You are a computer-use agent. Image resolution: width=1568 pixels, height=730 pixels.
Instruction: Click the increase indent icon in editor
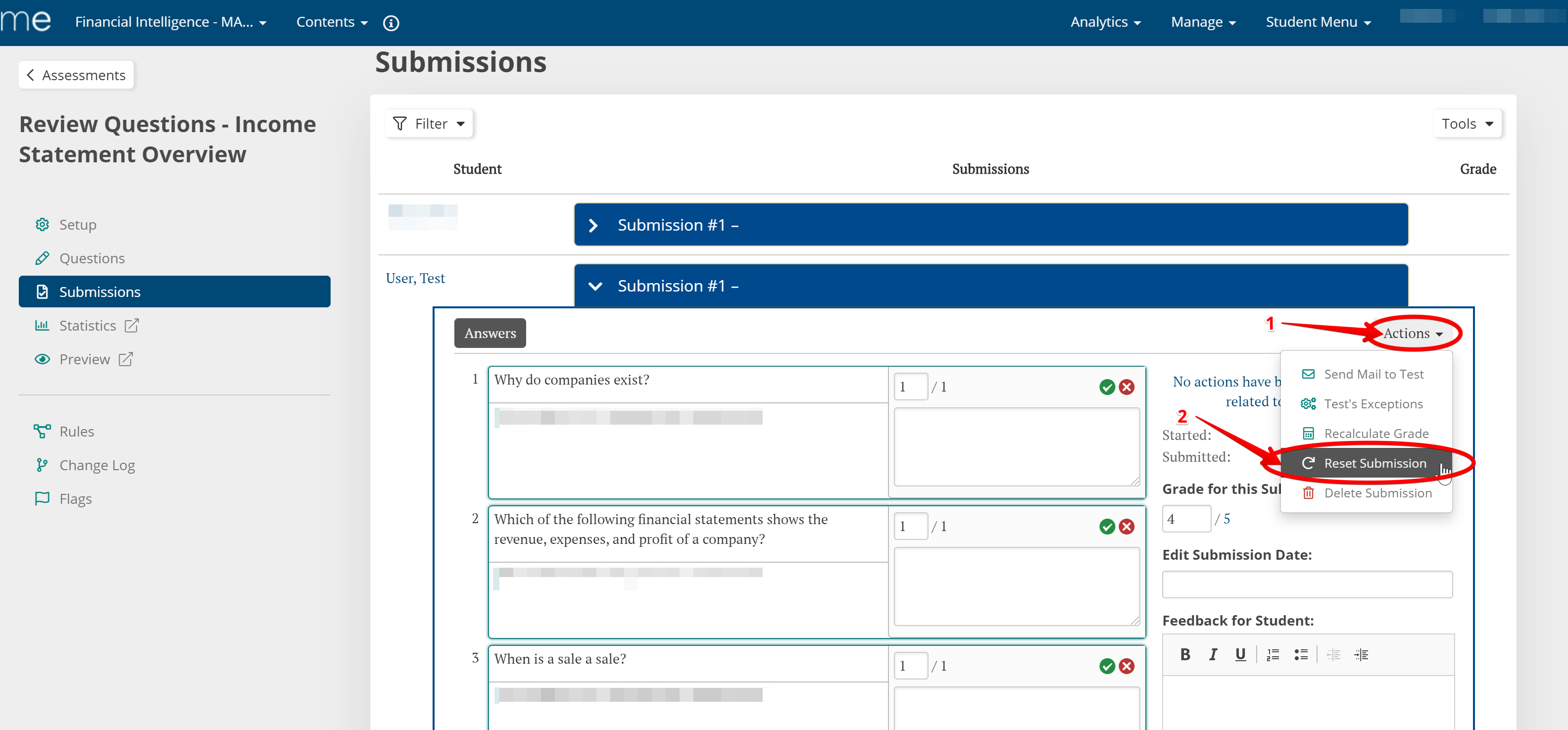(1361, 654)
